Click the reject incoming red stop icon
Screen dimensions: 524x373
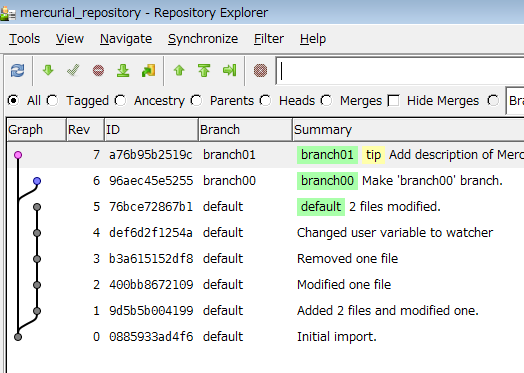click(98, 71)
